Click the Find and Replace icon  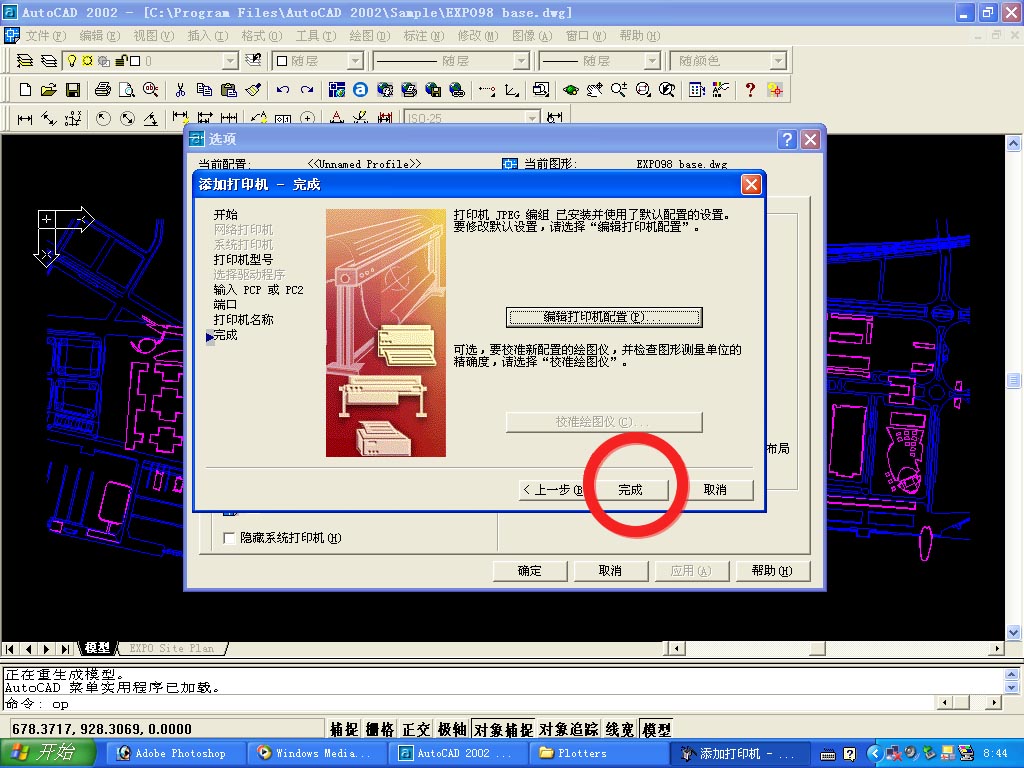click(151, 89)
